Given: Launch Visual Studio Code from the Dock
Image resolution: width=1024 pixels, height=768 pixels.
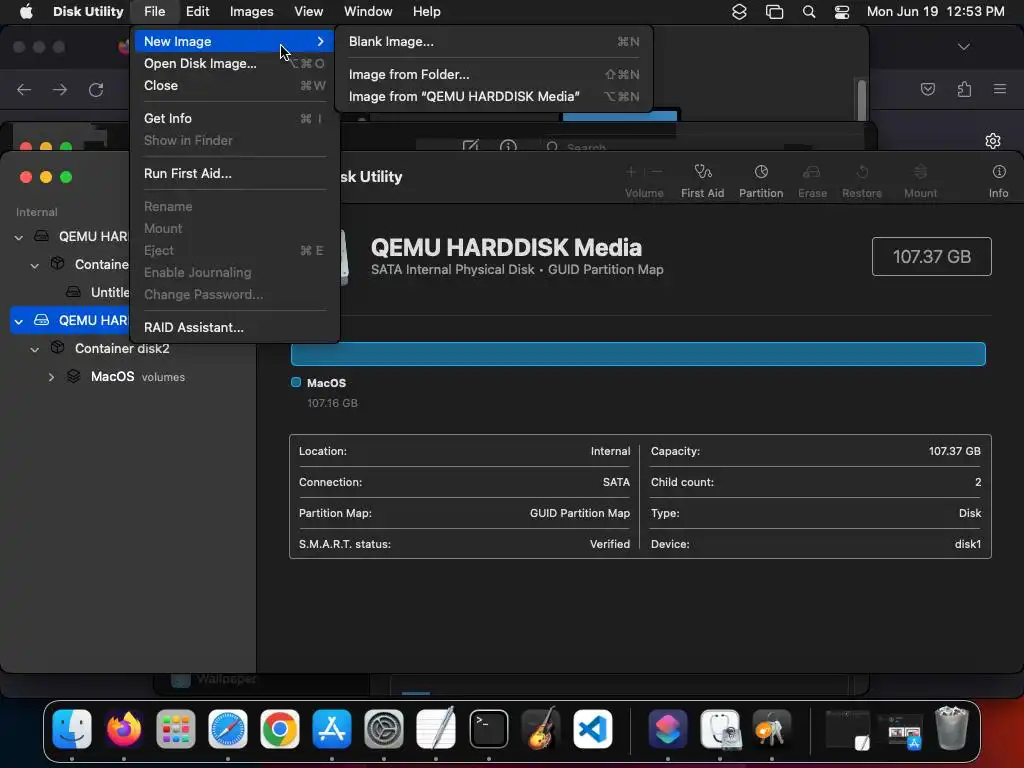Looking at the screenshot, I should pyautogui.click(x=593, y=728).
